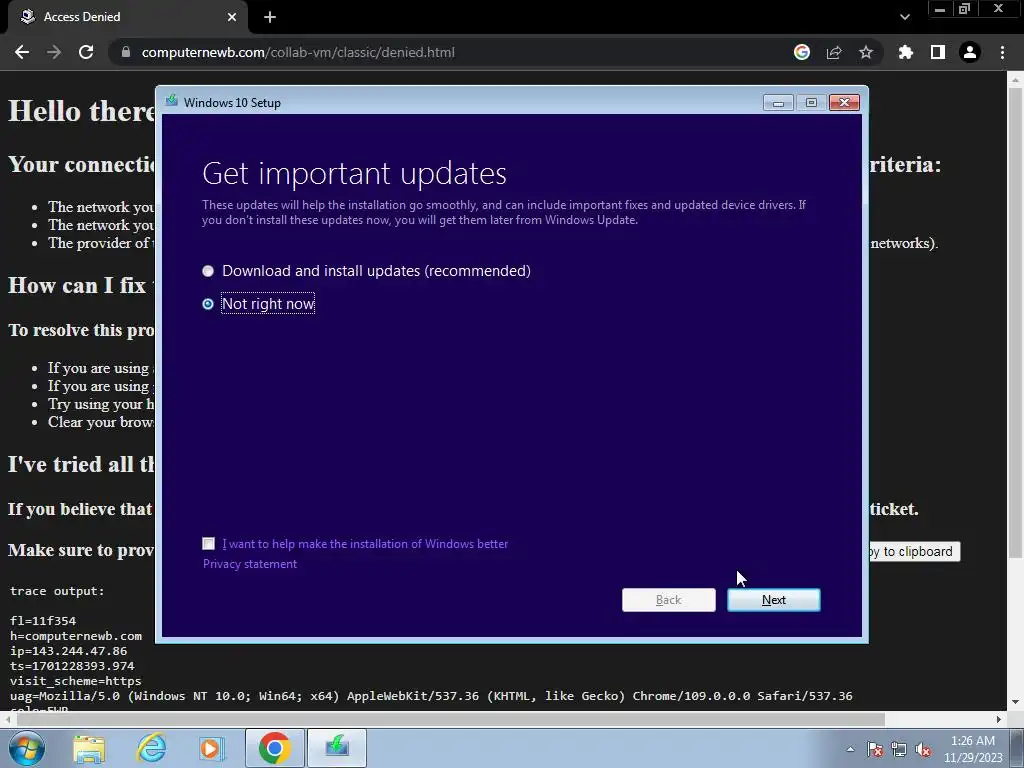This screenshot has width=1024, height=768.
Task: Bookmark this page with the star
Action: point(866,52)
